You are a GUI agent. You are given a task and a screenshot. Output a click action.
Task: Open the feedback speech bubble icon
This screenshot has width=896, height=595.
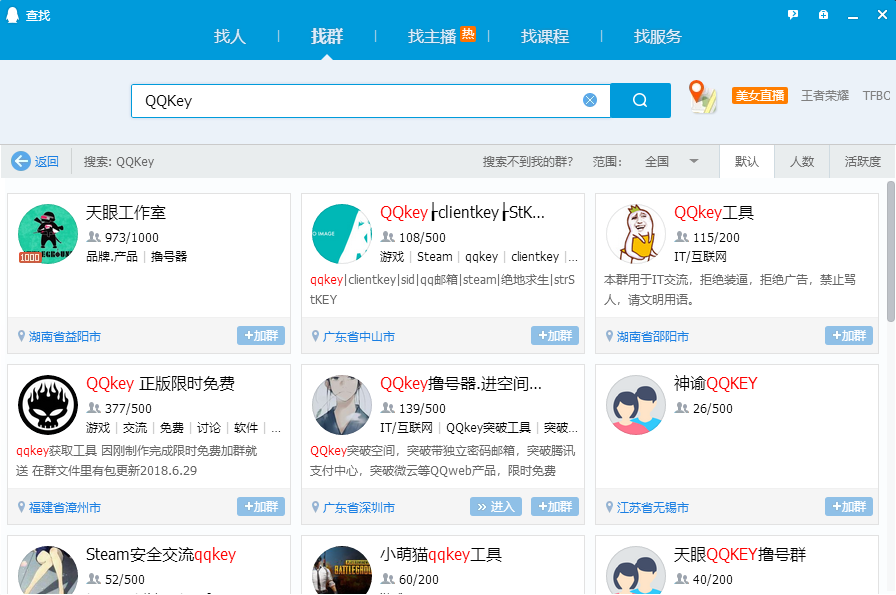click(x=793, y=15)
